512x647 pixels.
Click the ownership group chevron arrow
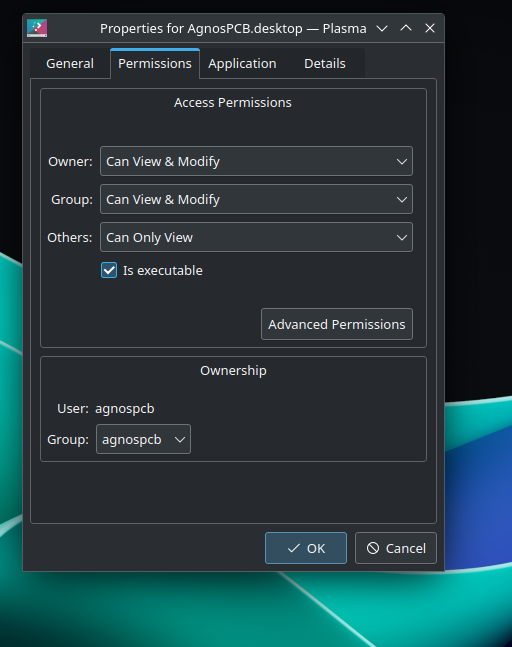click(180, 439)
